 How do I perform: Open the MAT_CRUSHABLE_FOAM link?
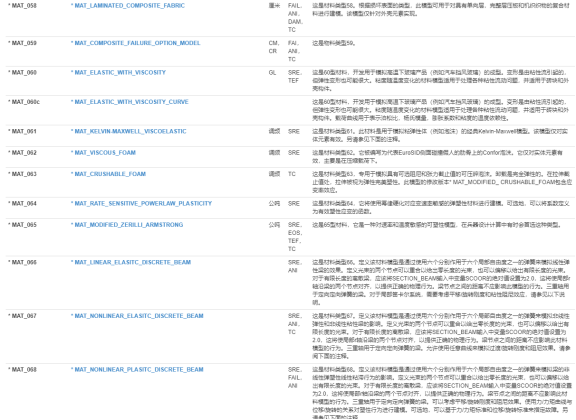(108, 174)
